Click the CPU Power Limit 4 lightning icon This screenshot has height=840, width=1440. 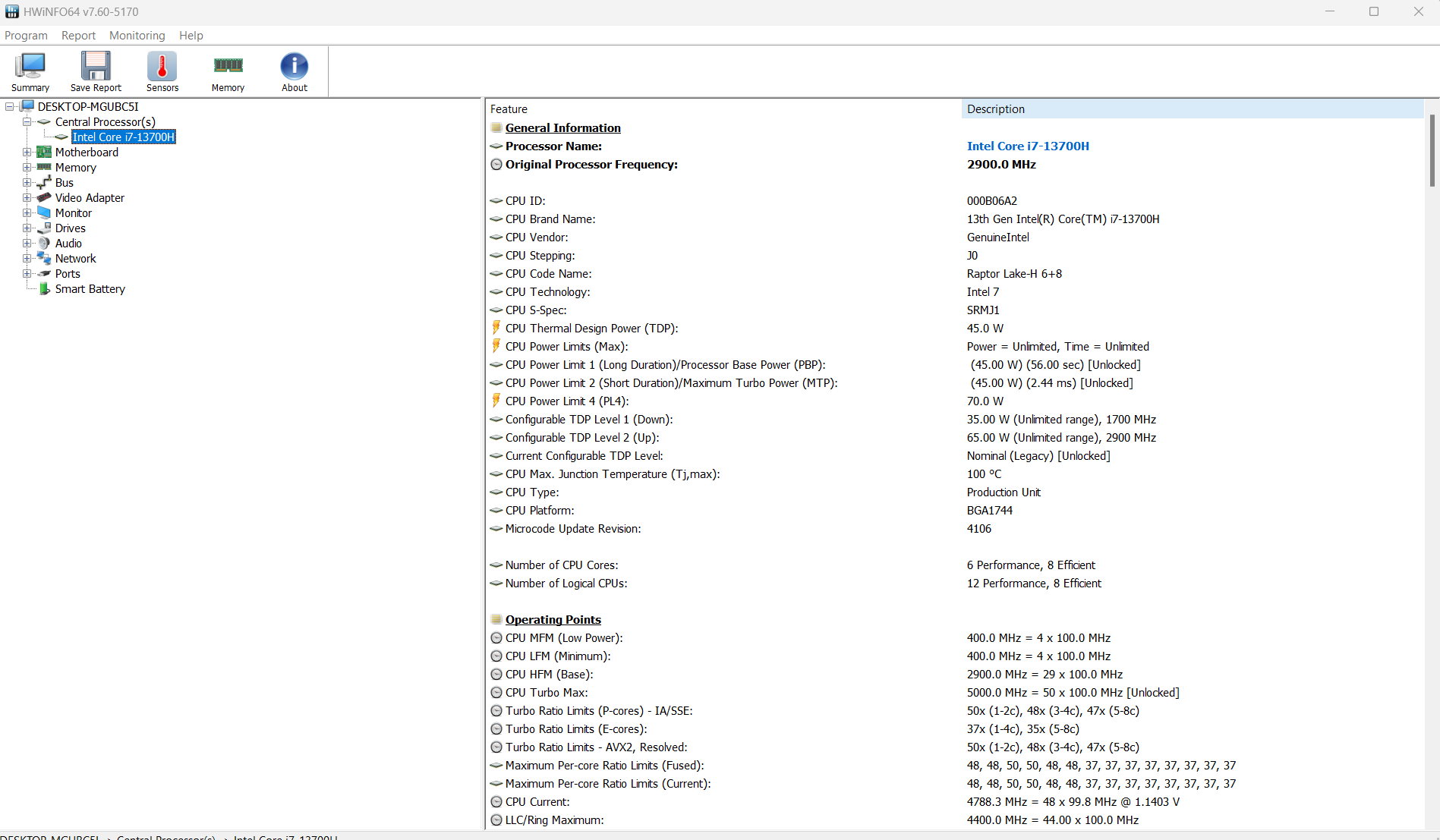(x=496, y=401)
